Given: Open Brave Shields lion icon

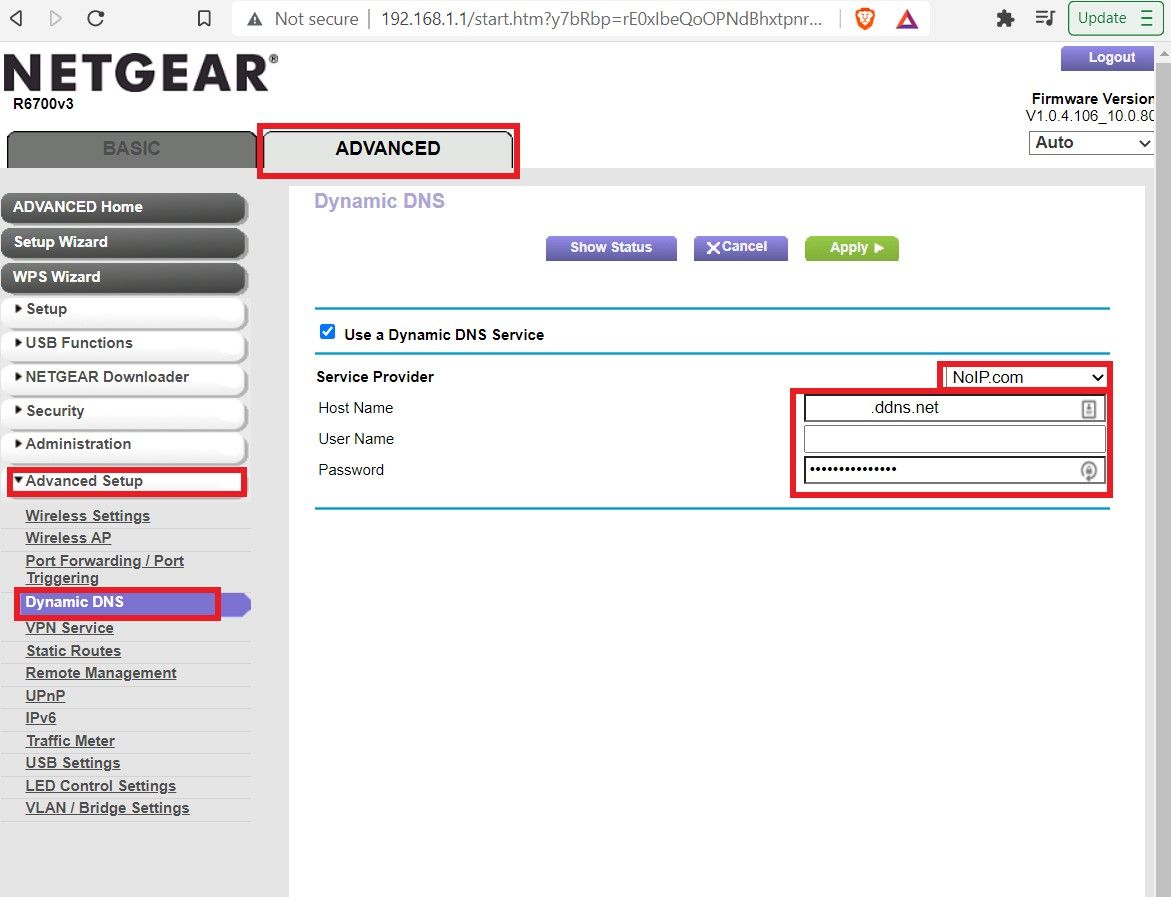Looking at the screenshot, I should click(x=865, y=19).
